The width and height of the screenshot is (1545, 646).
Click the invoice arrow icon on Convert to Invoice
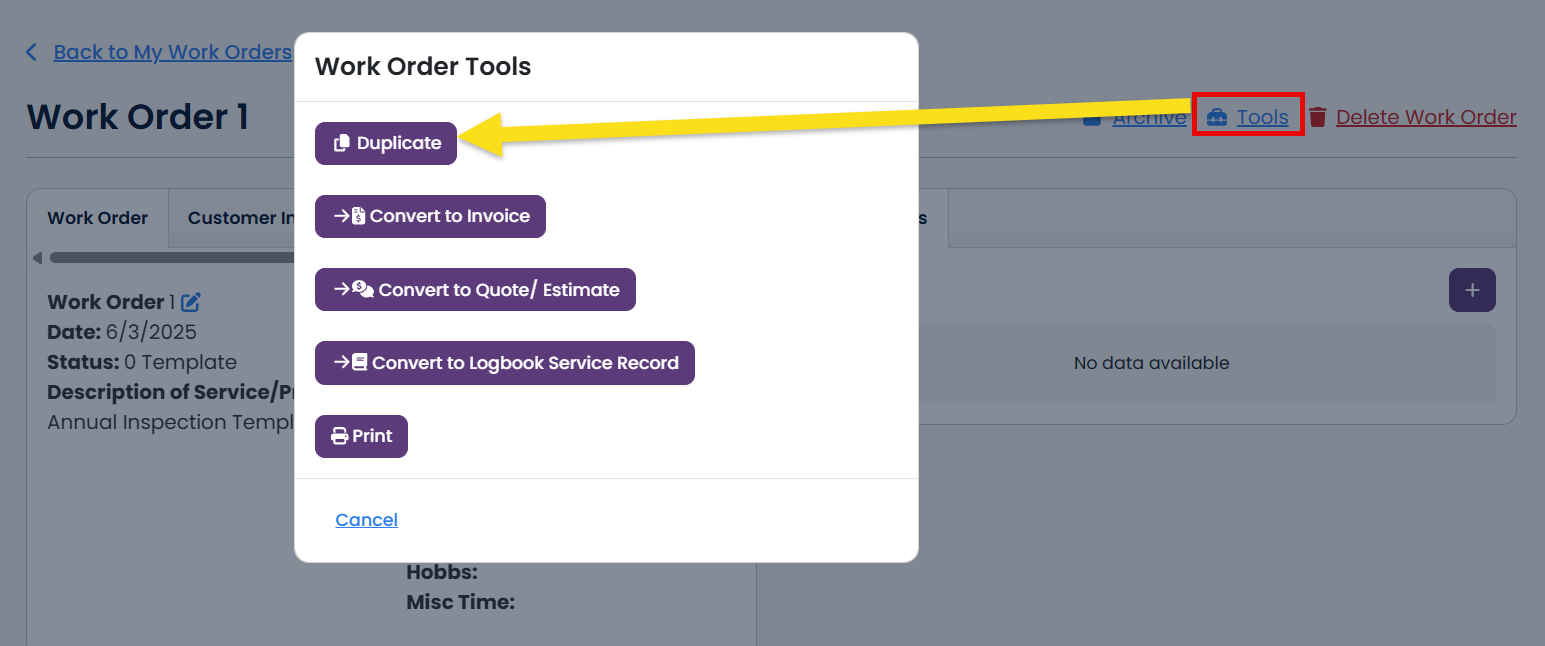pyautogui.click(x=349, y=216)
